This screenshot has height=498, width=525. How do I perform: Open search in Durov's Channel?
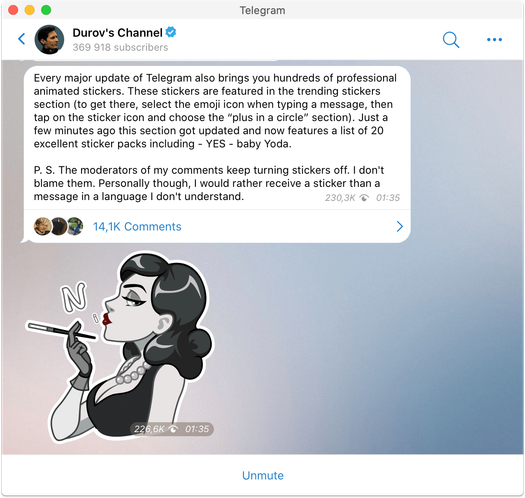[451, 40]
